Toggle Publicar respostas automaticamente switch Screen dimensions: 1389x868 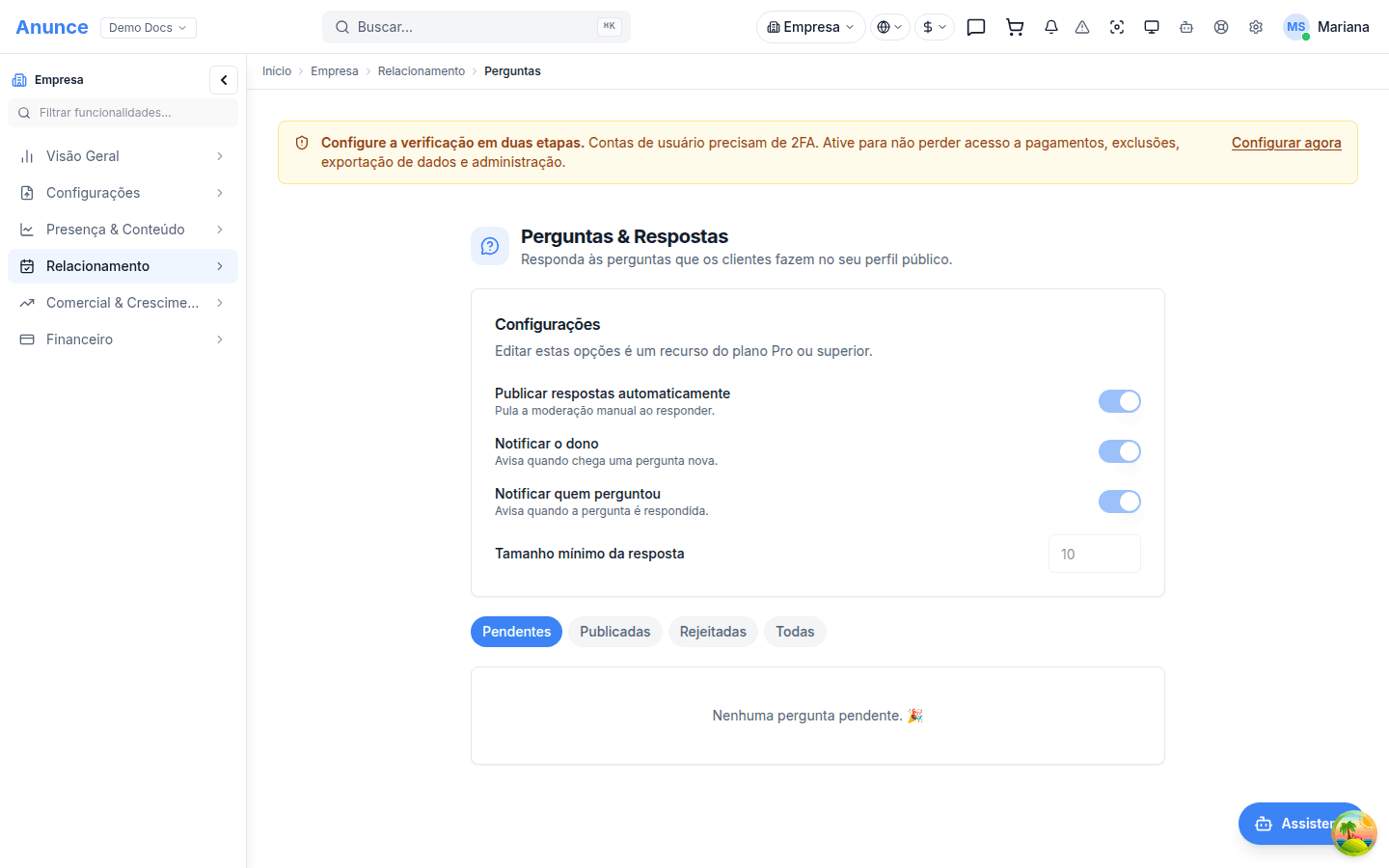1120,401
